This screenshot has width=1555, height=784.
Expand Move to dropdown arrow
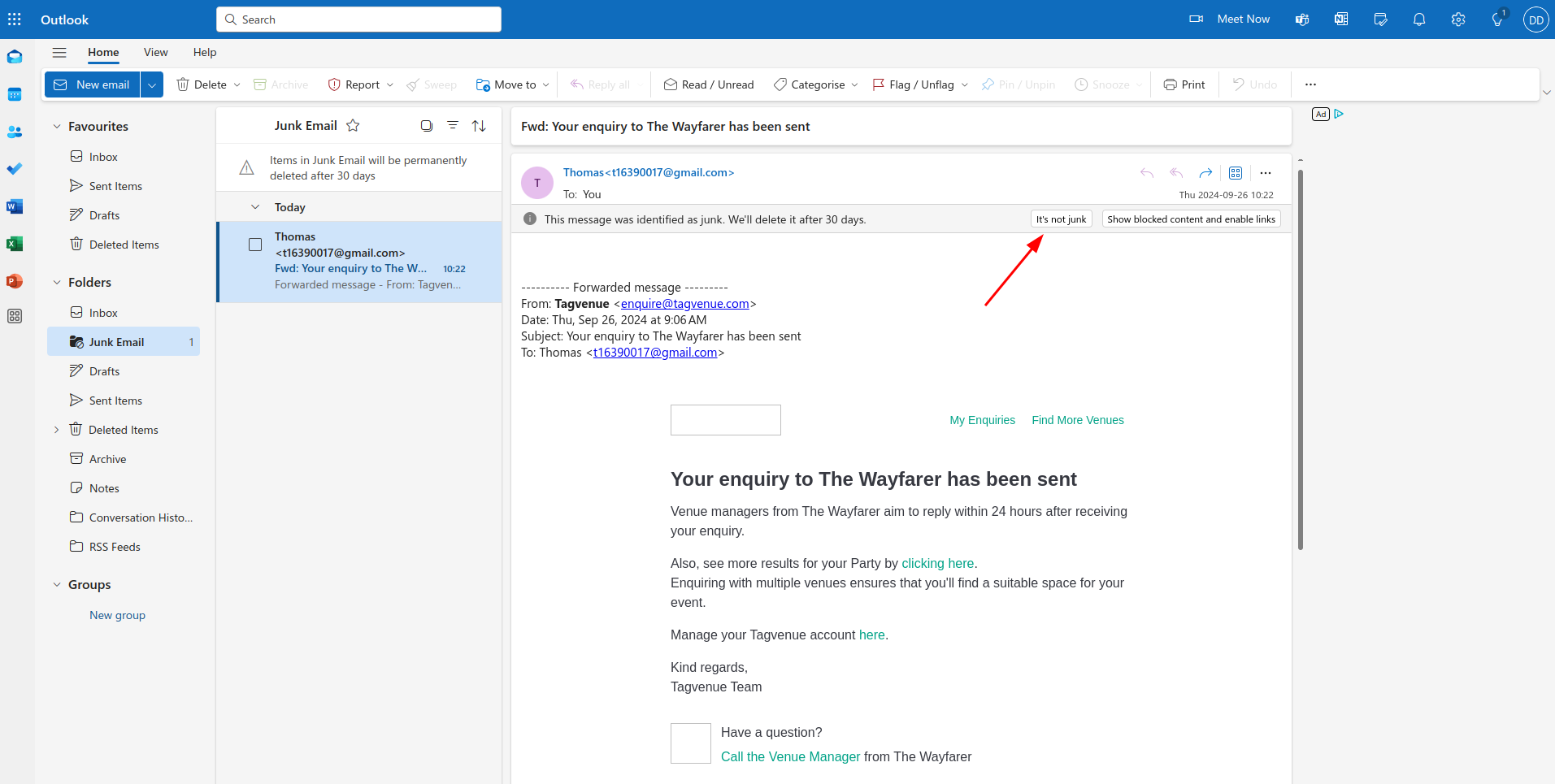click(x=546, y=84)
